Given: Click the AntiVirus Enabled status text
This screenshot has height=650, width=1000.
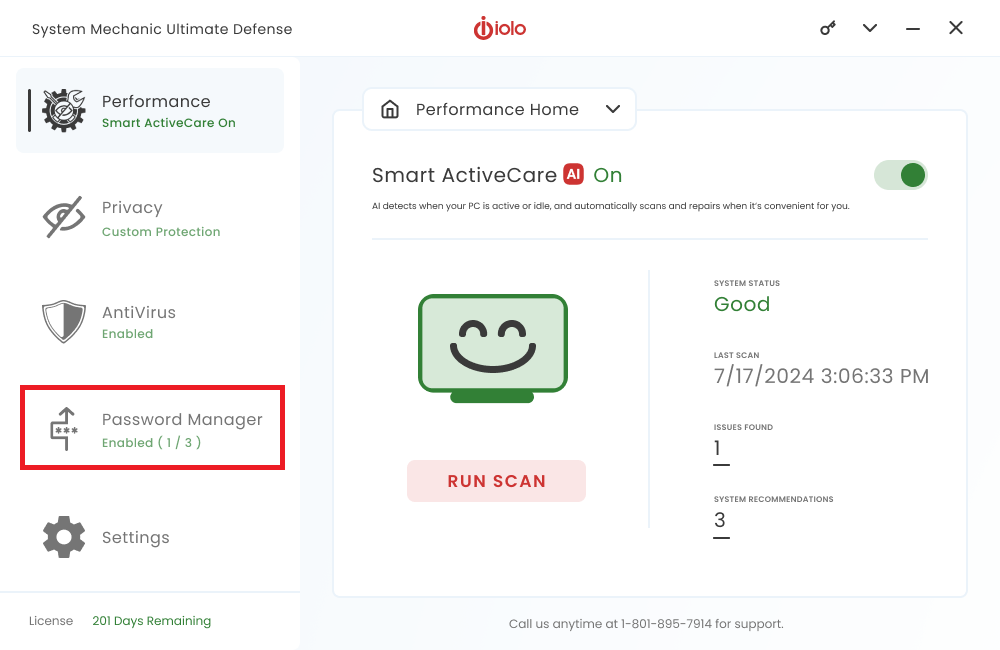Looking at the screenshot, I should [128, 334].
